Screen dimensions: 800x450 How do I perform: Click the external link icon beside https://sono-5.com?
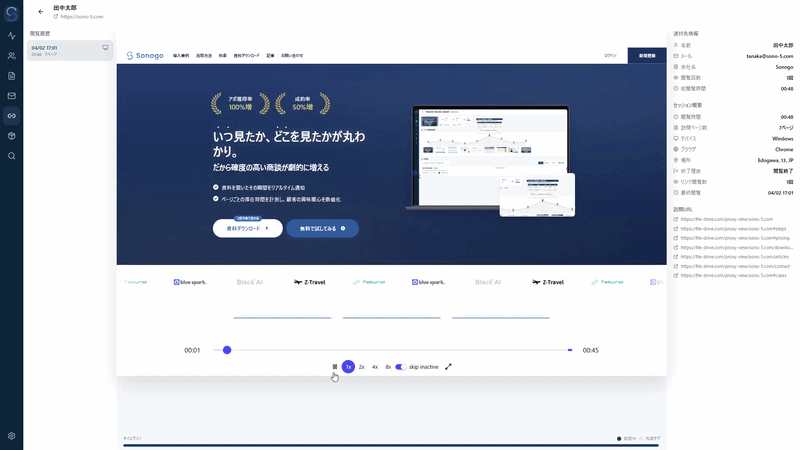coord(56,16)
